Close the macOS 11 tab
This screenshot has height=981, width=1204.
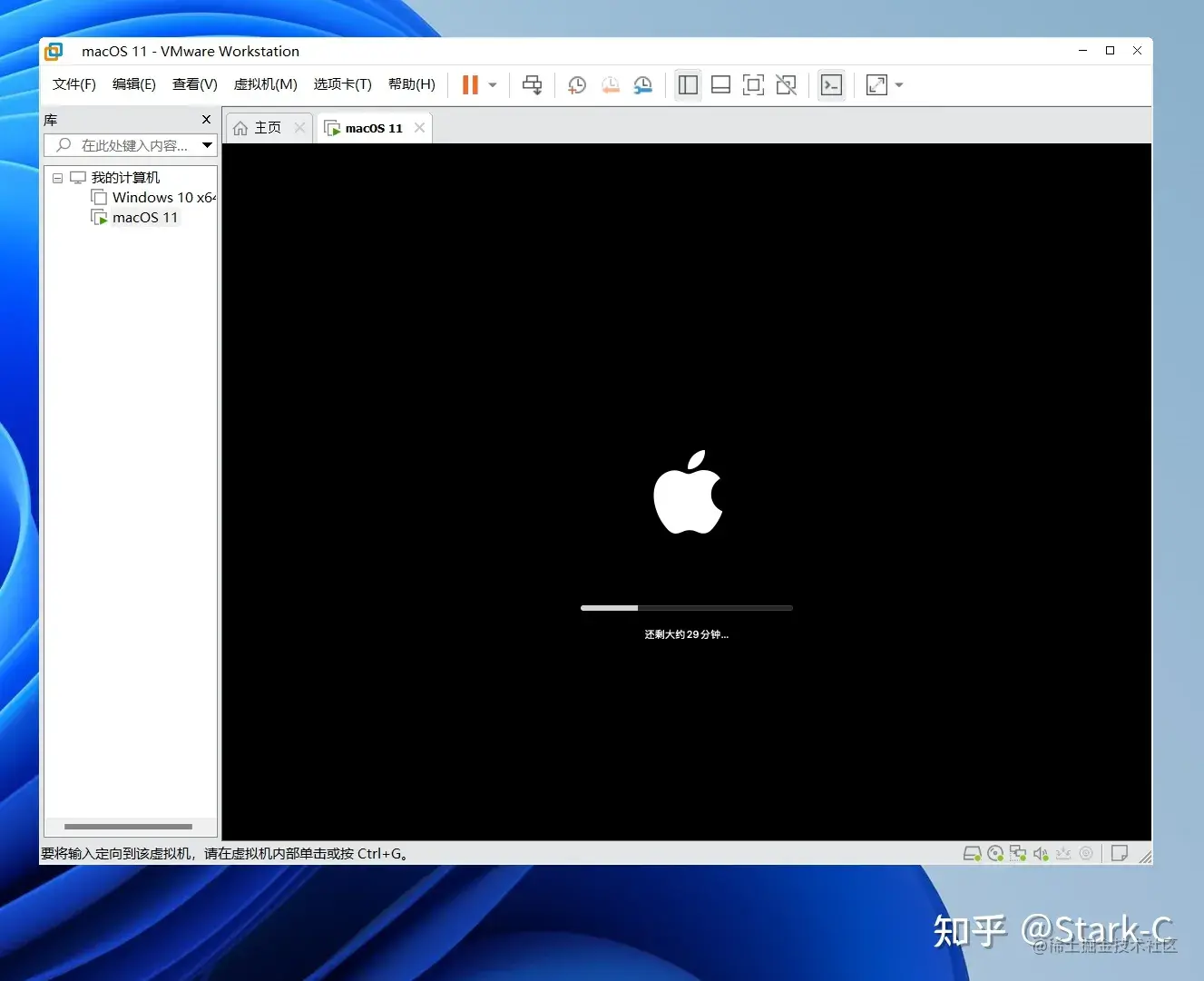[419, 128]
